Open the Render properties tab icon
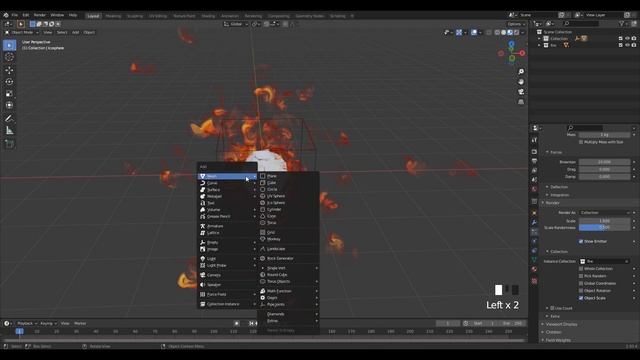Image resolution: width=640 pixels, height=360 pixels. click(534, 151)
